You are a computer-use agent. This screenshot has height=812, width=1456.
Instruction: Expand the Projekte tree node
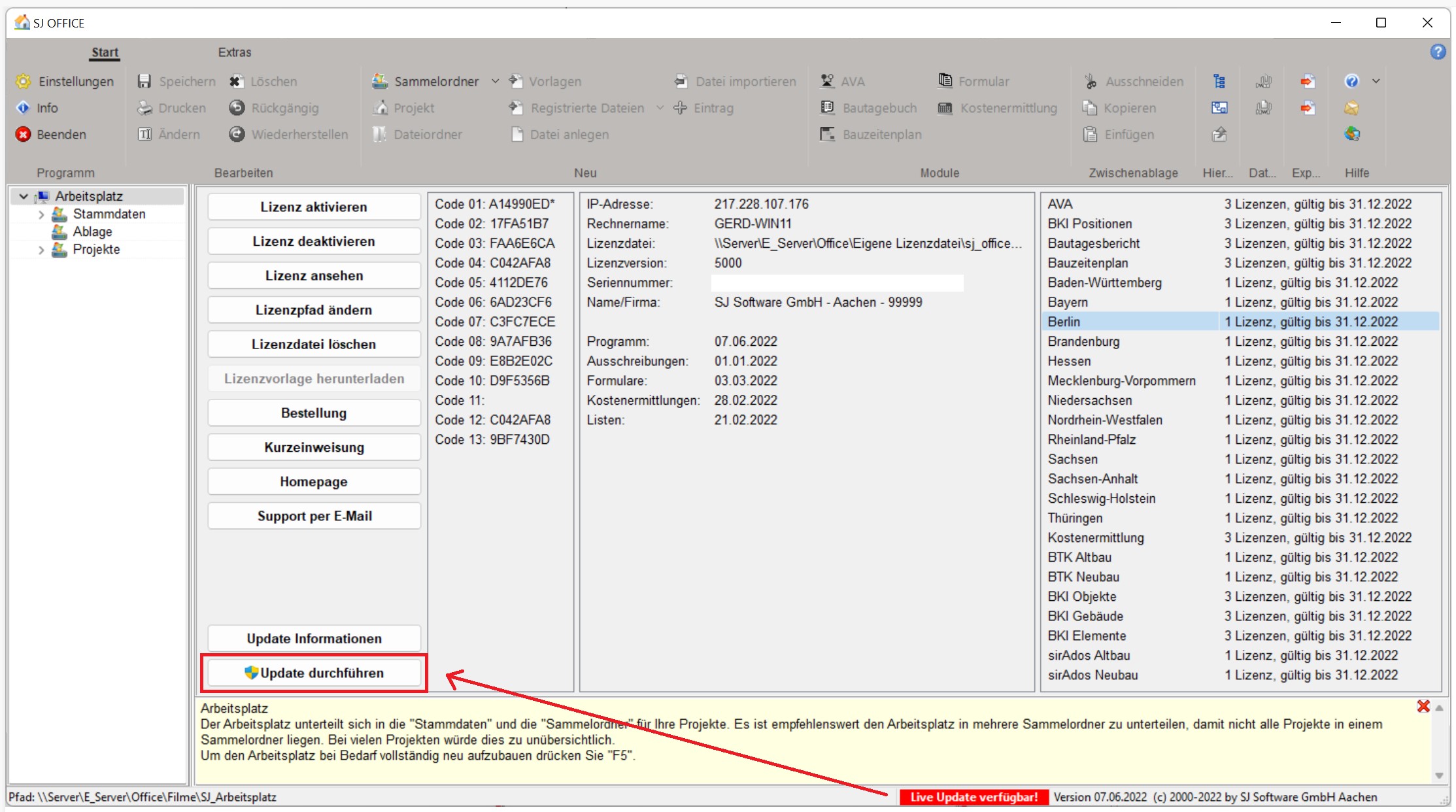(x=41, y=250)
